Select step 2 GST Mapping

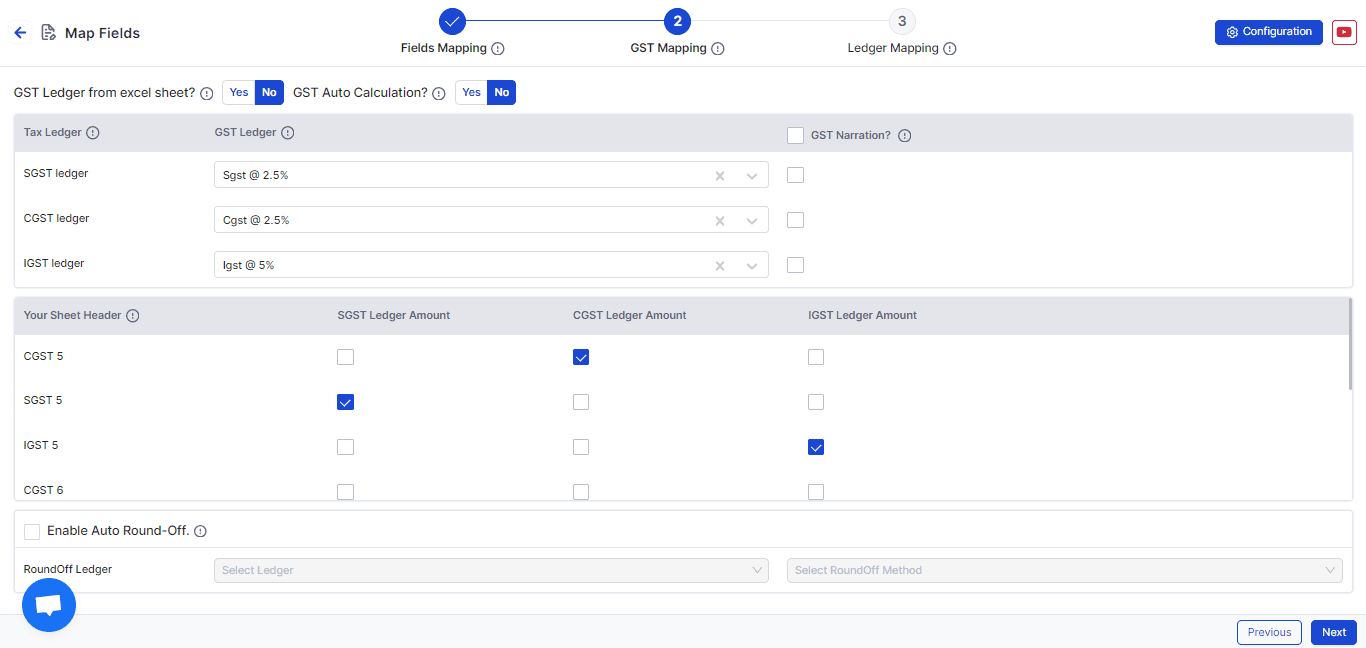[677, 21]
